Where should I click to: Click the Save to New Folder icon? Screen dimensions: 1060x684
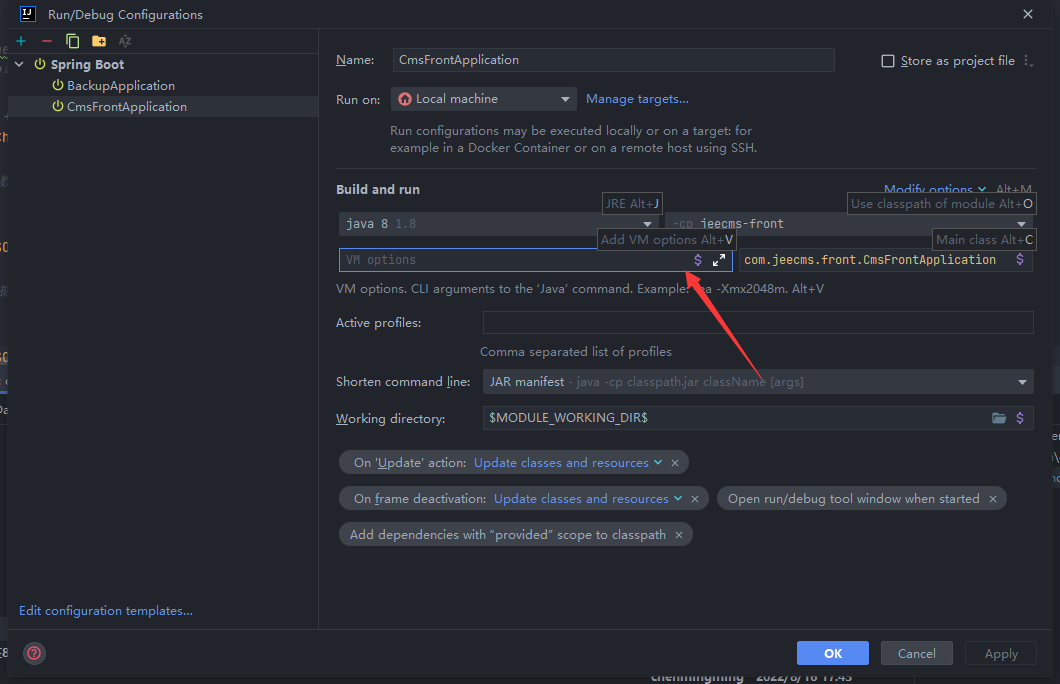pyautogui.click(x=98, y=41)
